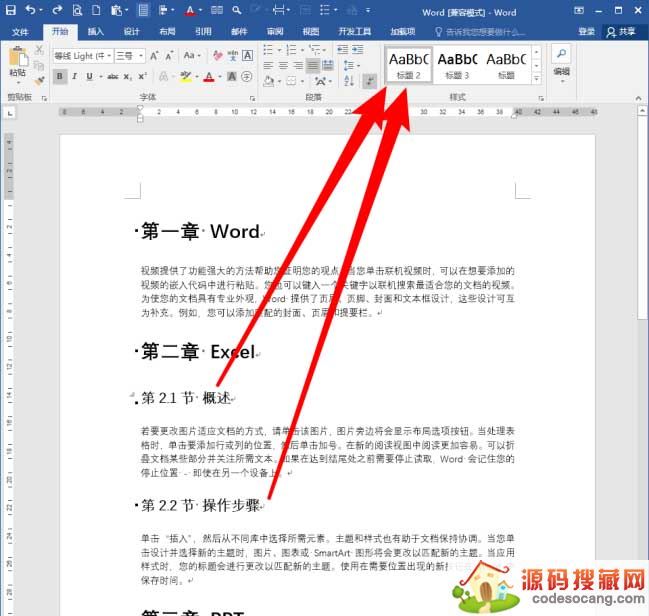Viewport: 649px width, 616px height.
Task: Switch to the 插入 (Insert) tab
Action: (95, 31)
